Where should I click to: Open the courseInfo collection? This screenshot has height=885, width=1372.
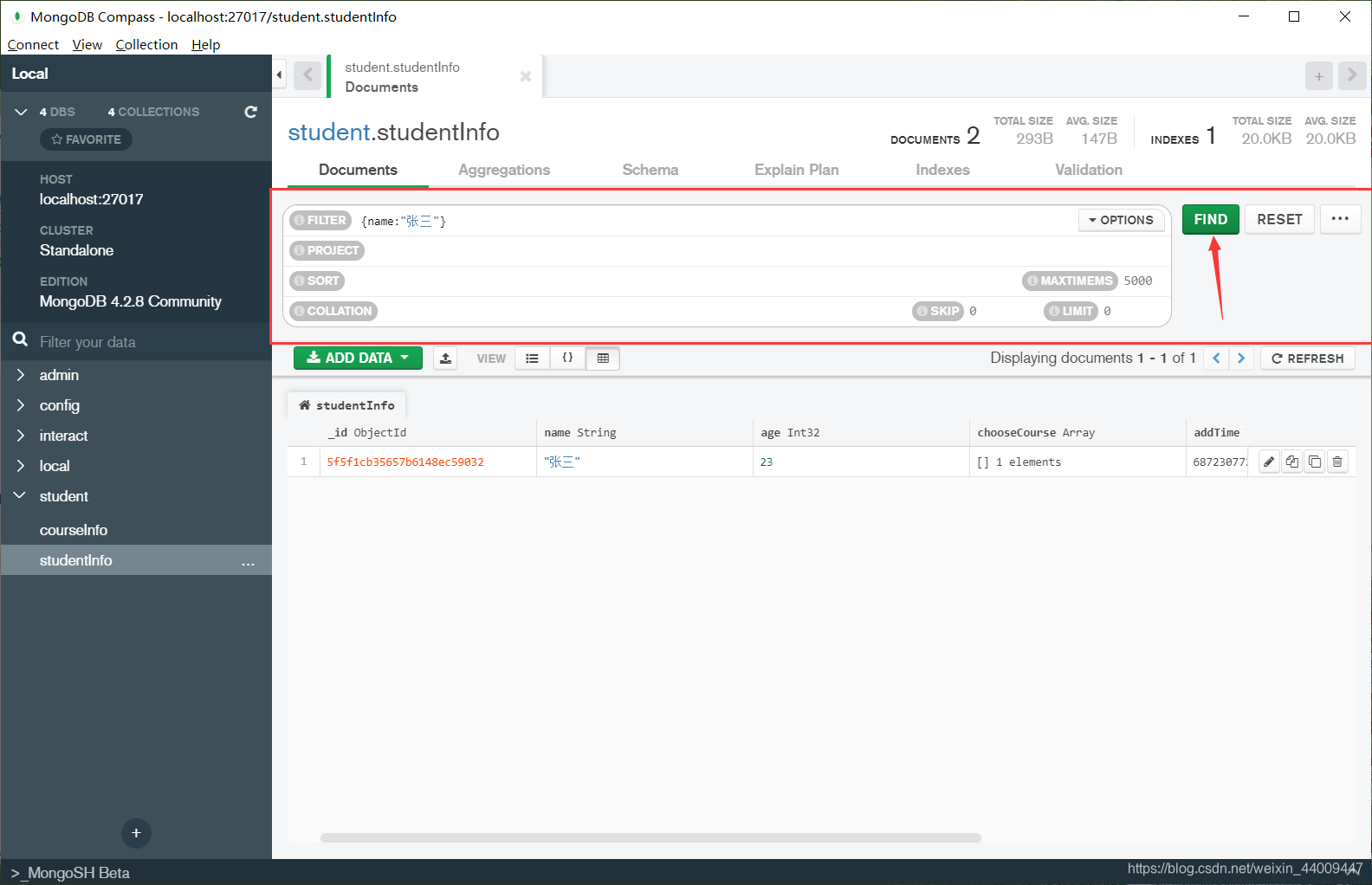[x=74, y=530]
